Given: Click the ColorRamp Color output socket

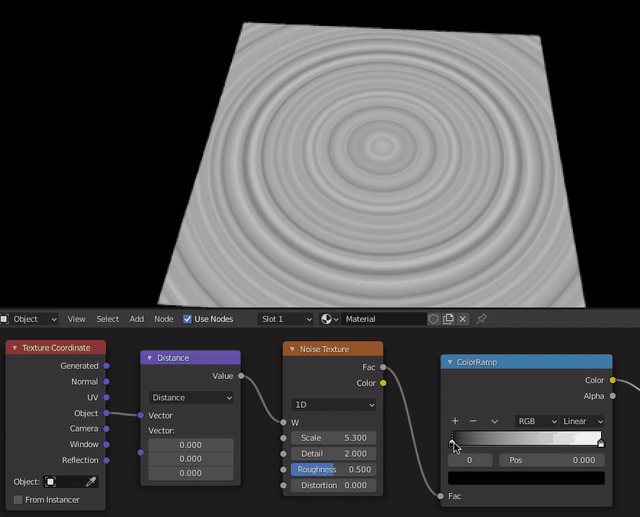Looking at the screenshot, I should (x=613, y=380).
